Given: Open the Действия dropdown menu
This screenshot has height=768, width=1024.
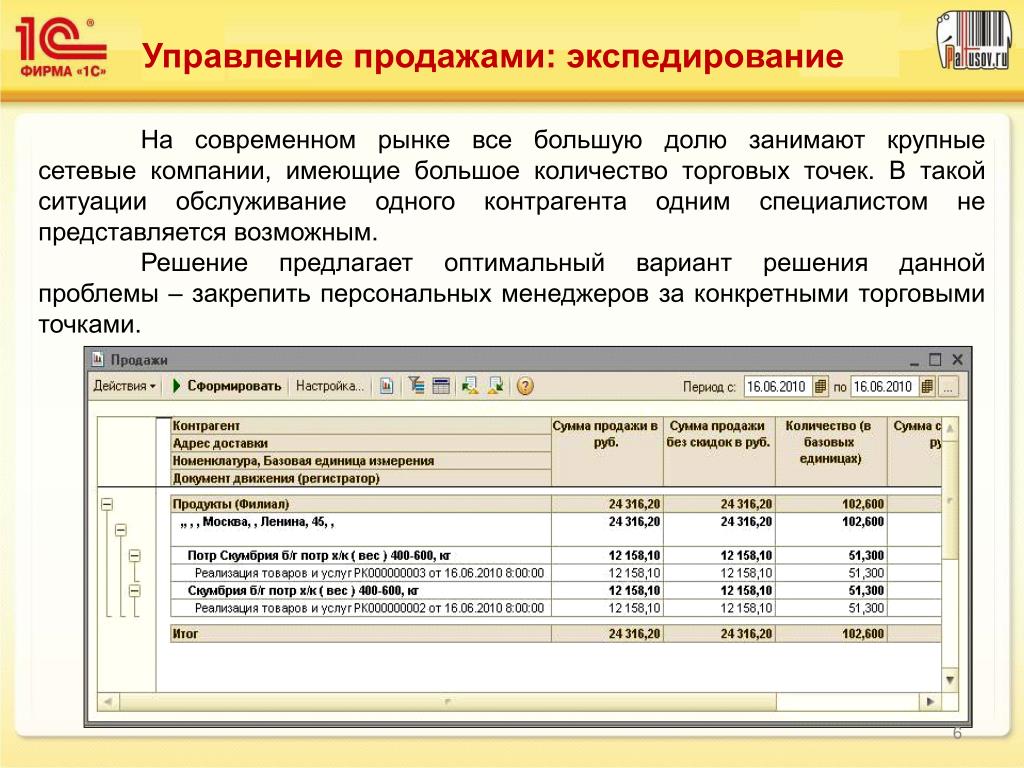Looking at the screenshot, I should [125, 386].
